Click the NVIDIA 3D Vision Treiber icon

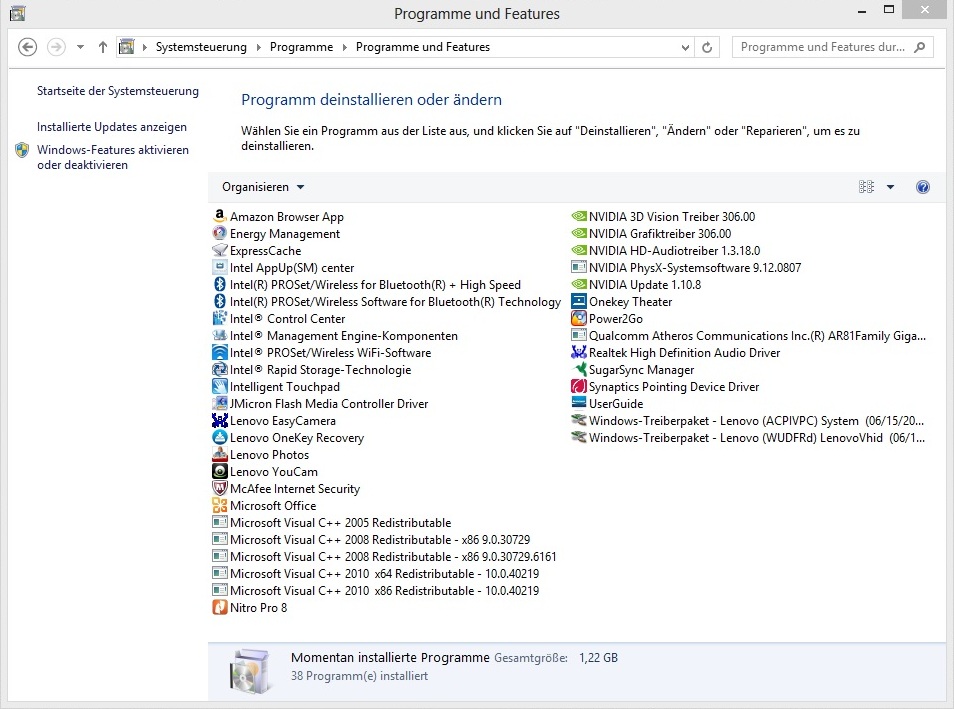tap(579, 216)
